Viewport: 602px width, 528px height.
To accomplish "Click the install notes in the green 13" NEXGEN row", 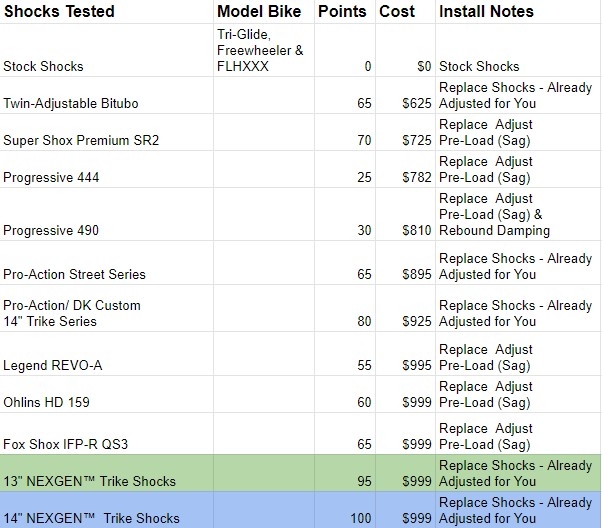I will [518, 473].
